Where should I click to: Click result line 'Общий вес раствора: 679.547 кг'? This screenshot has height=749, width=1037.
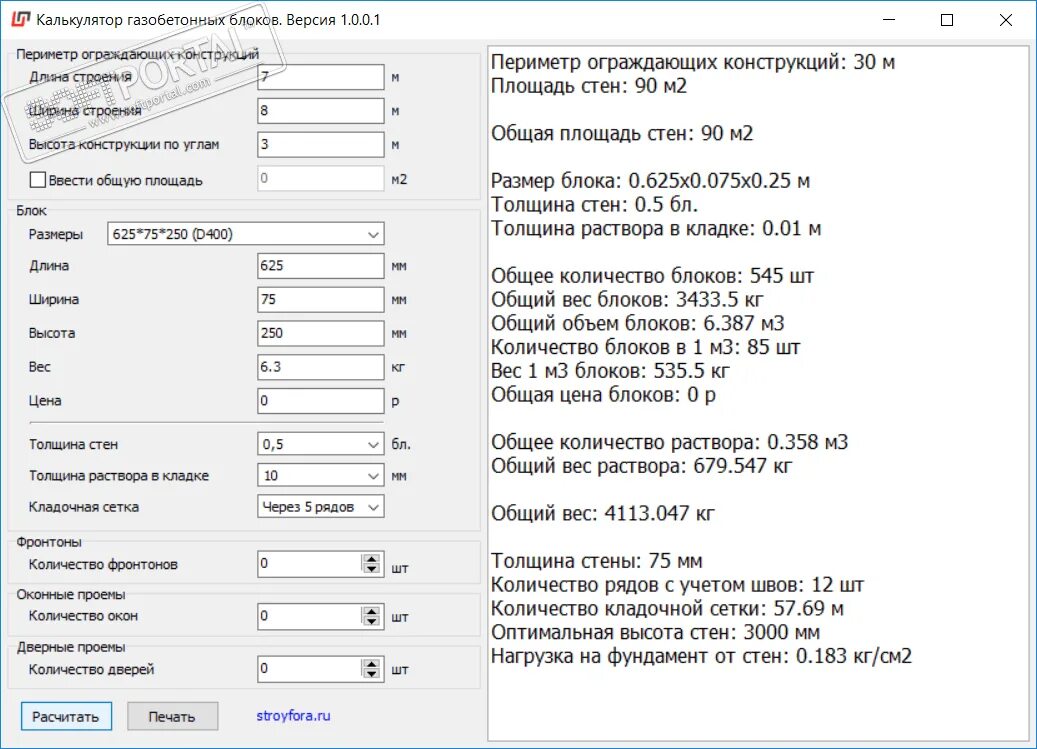[x=642, y=466]
